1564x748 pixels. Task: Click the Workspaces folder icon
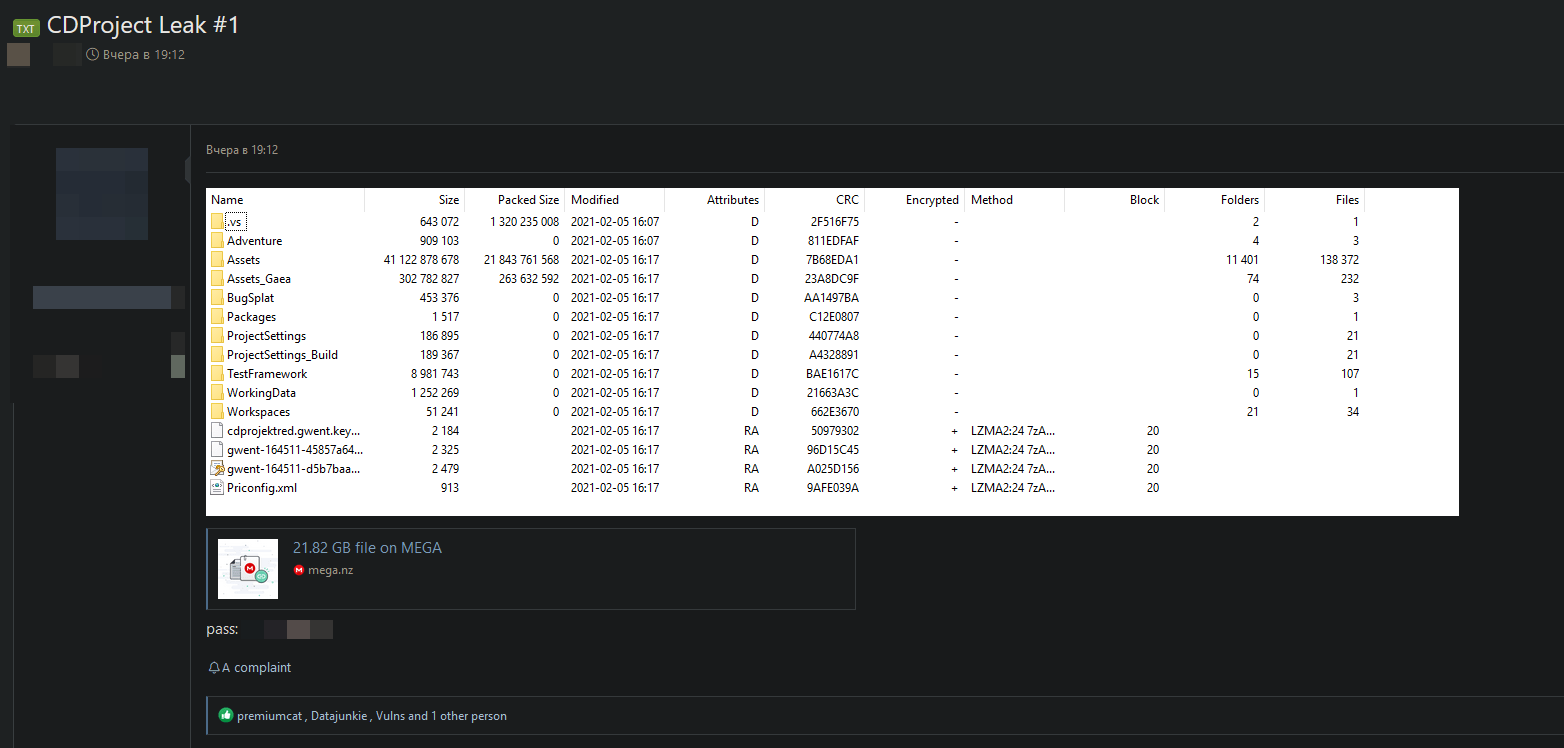pos(217,412)
